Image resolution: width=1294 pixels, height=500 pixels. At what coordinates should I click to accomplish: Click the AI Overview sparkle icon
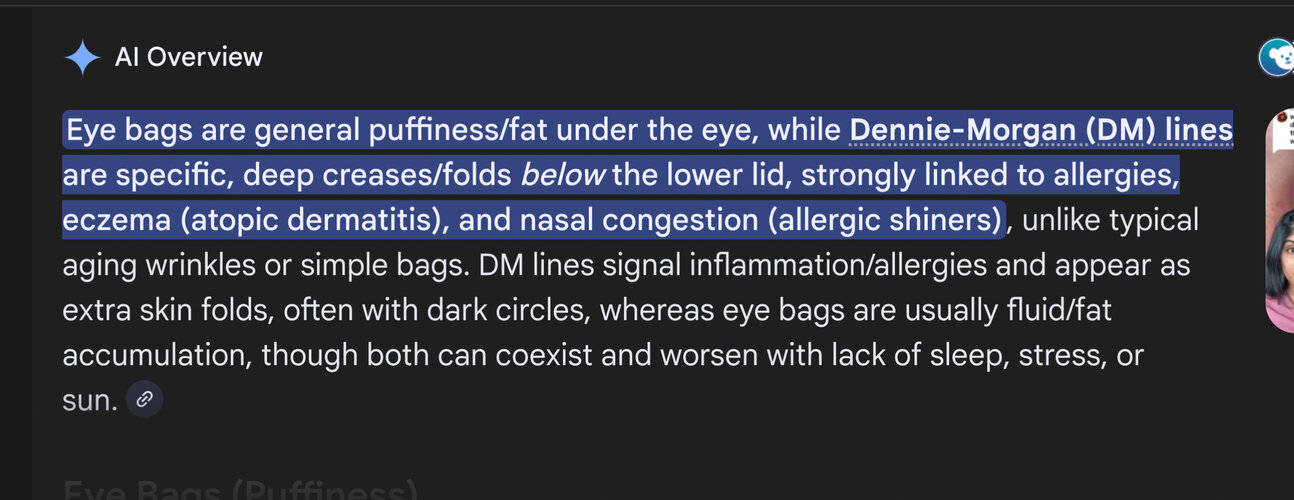[x=82, y=58]
